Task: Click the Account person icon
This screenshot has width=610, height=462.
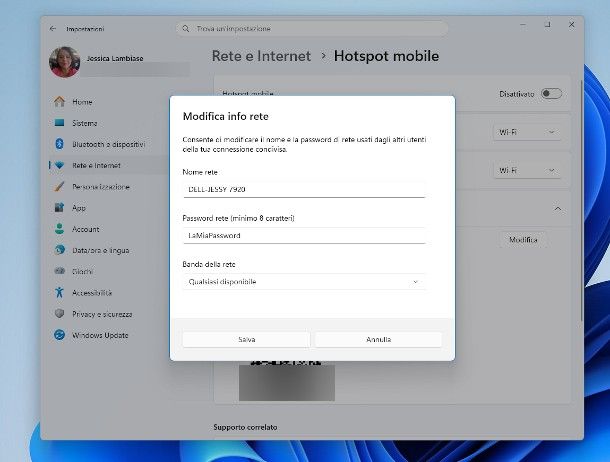Action: point(60,229)
